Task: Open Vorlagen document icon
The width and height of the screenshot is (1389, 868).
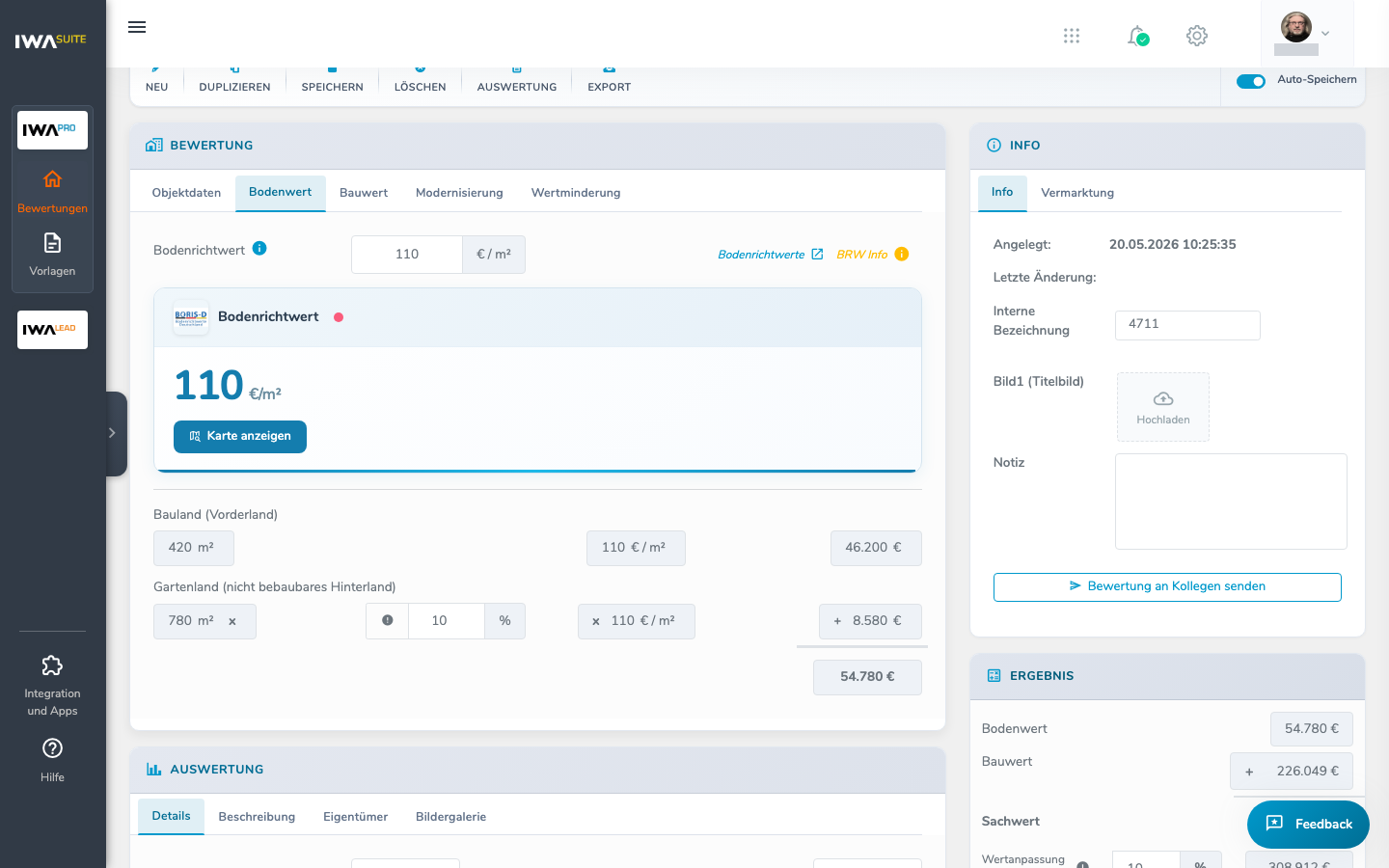Action: click(x=52, y=242)
